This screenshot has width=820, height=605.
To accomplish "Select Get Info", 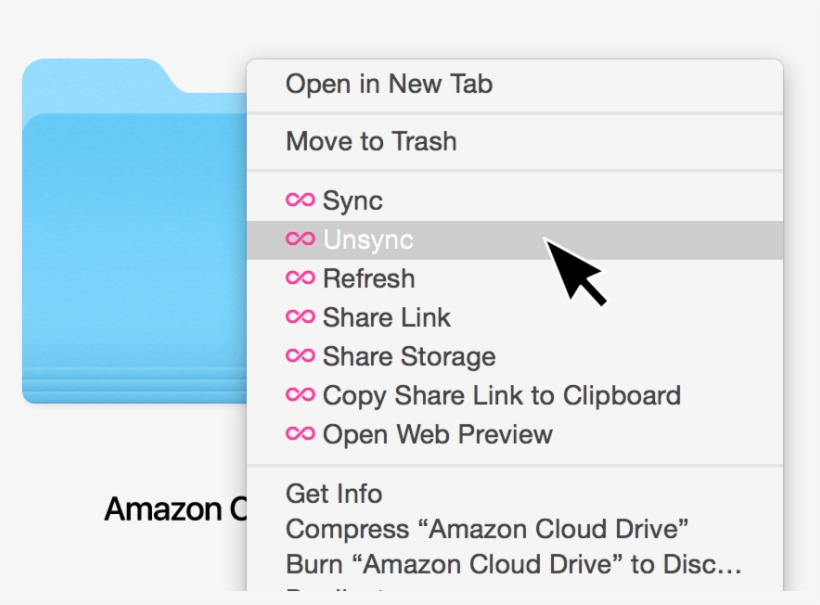I will tap(335, 493).
